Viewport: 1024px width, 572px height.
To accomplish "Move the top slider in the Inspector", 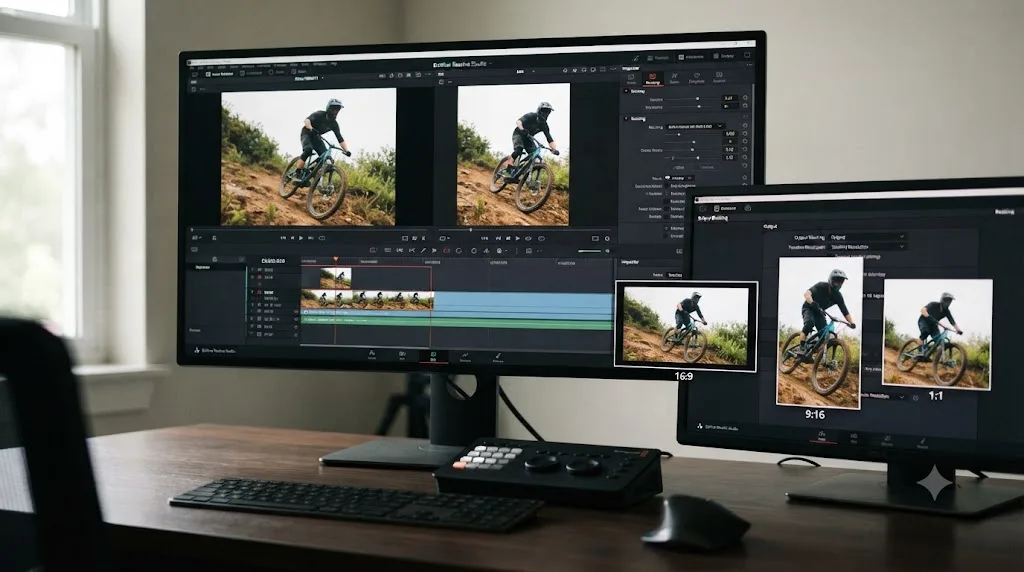I will [697, 99].
